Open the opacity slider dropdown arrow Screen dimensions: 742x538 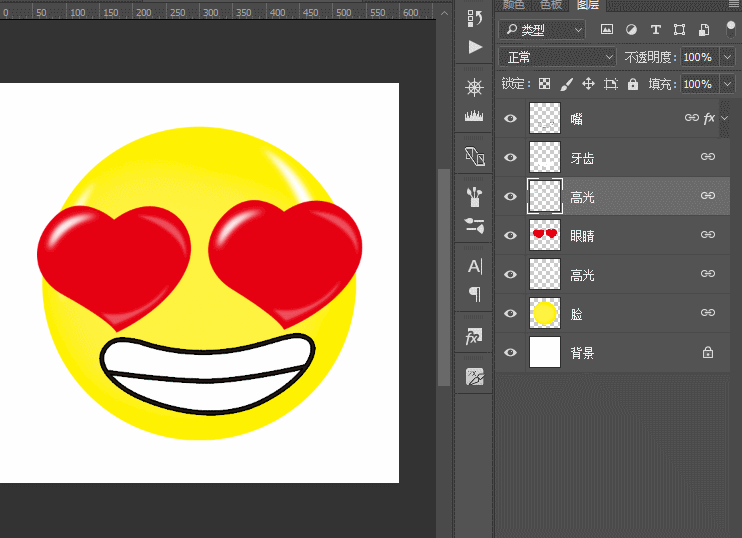click(x=727, y=57)
